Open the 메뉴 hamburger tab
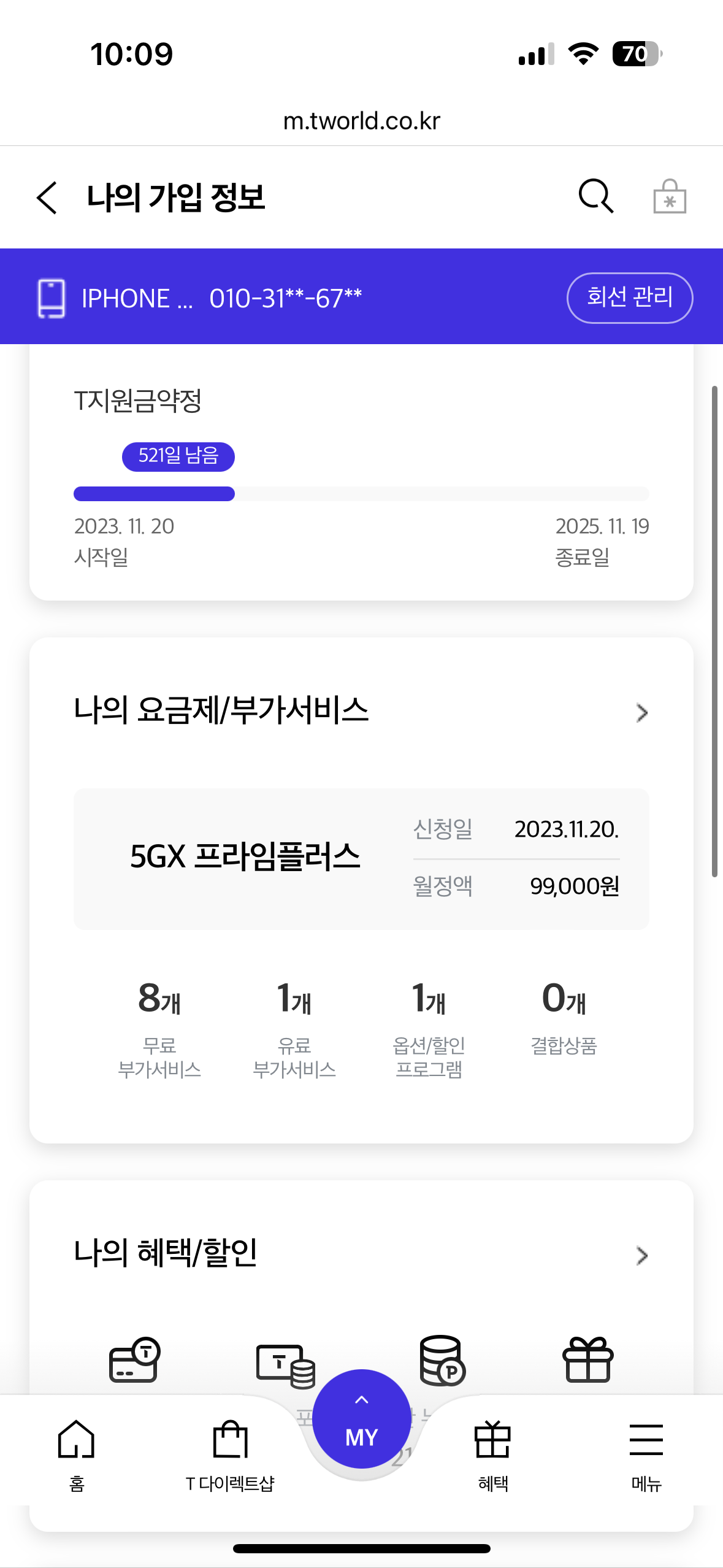Image resolution: width=723 pixels, height=1568 pixels. 646,1454
